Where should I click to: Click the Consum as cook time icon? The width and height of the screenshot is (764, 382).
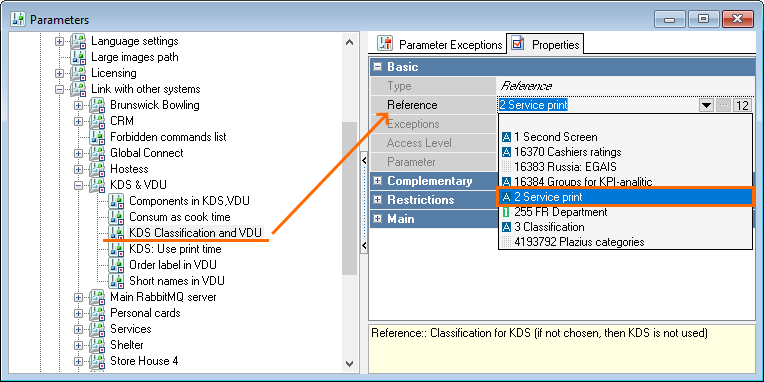click(116, 217)
